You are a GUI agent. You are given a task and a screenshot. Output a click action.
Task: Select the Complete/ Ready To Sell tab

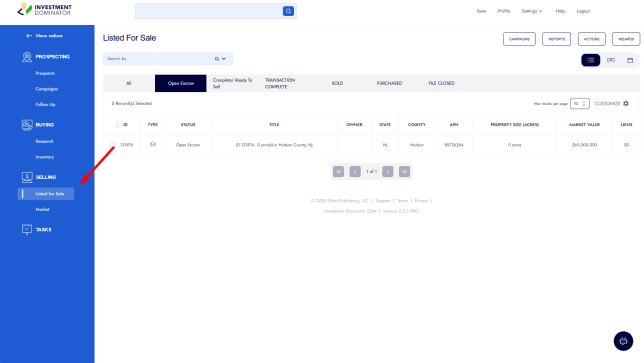click(x=232, y=83)
